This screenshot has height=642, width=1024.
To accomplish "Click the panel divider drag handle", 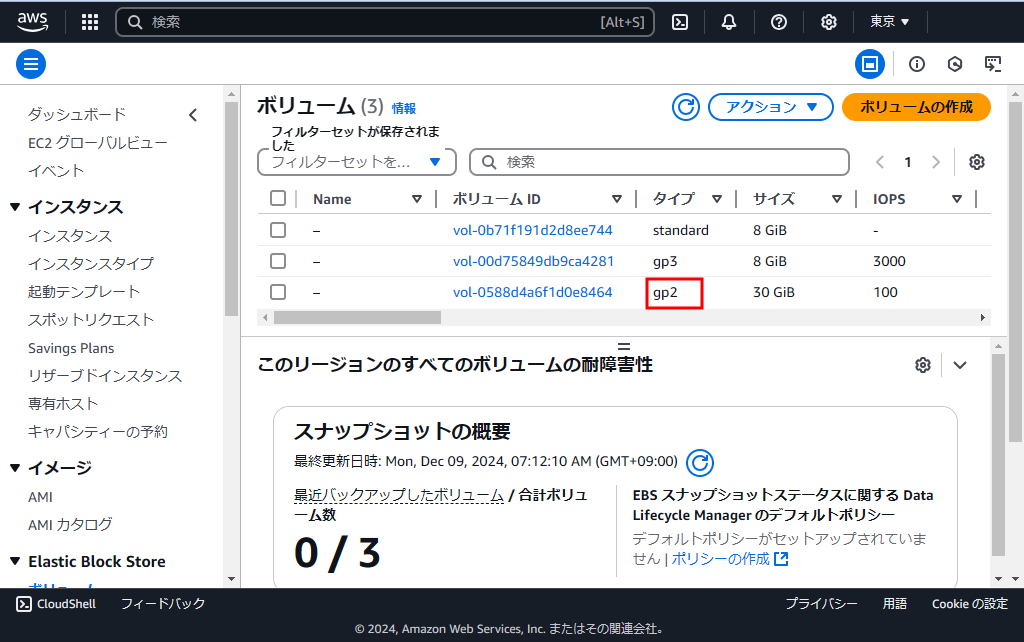I will pos(624,346).
